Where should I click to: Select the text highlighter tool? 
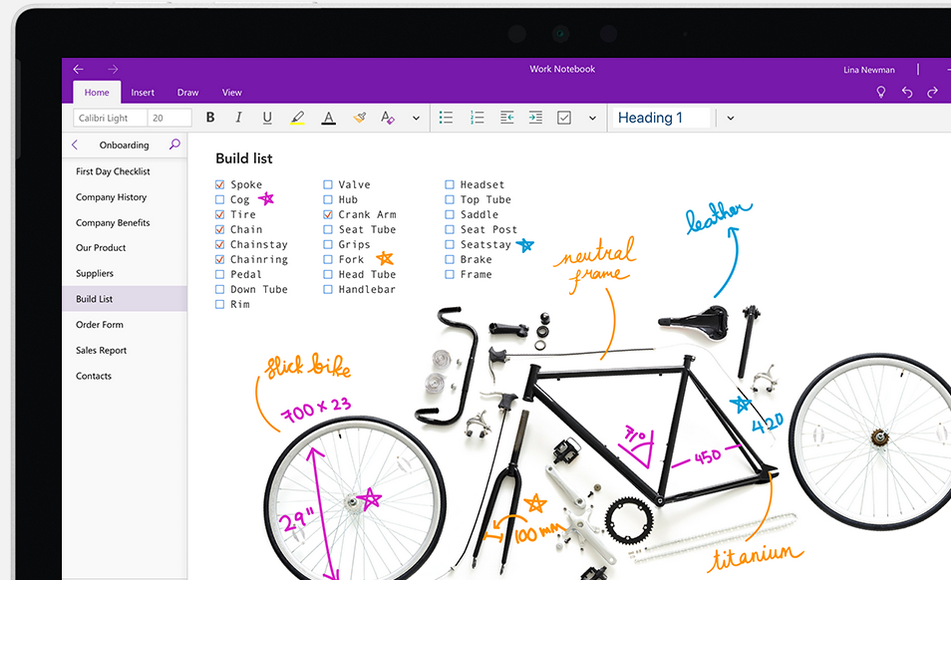(297, 118)
